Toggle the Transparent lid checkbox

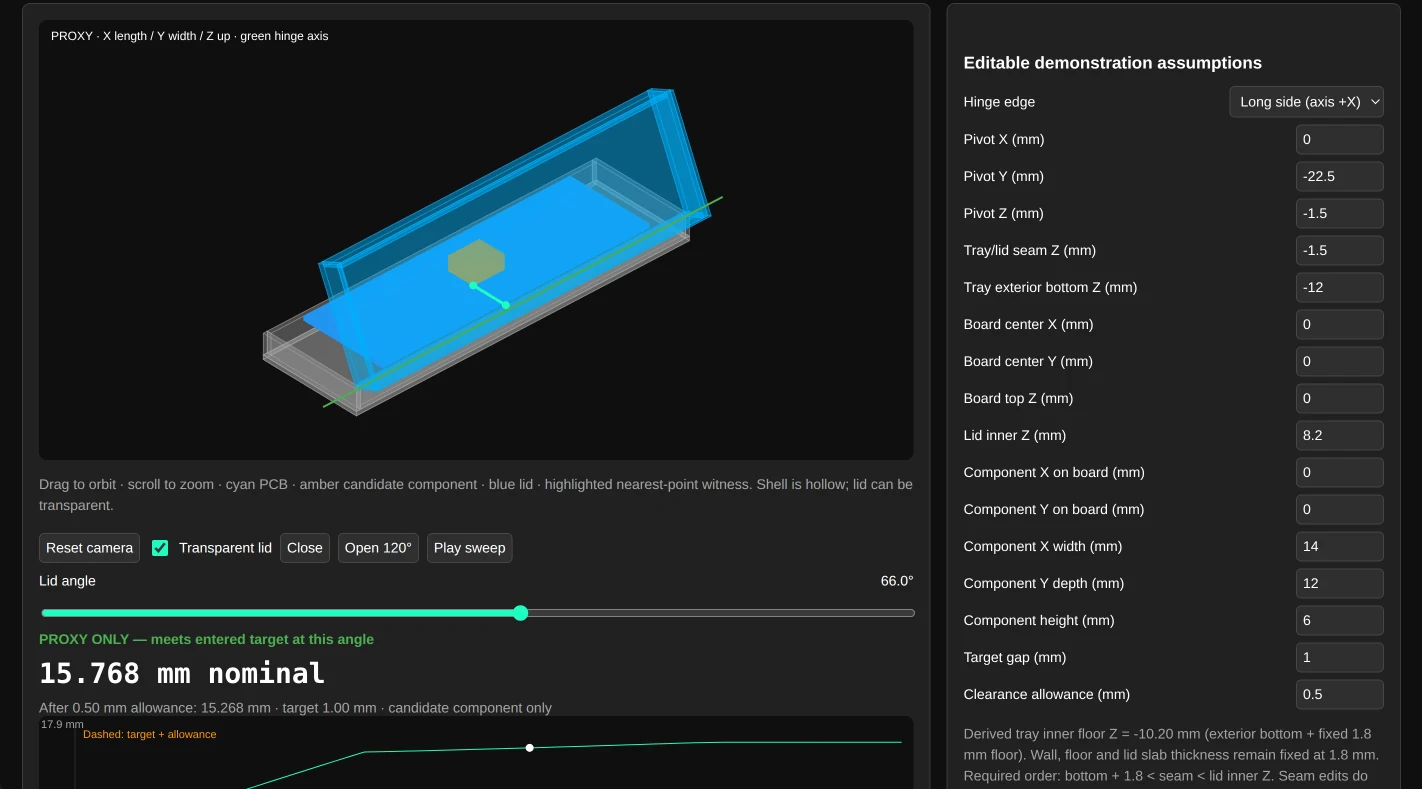(160, 548)
